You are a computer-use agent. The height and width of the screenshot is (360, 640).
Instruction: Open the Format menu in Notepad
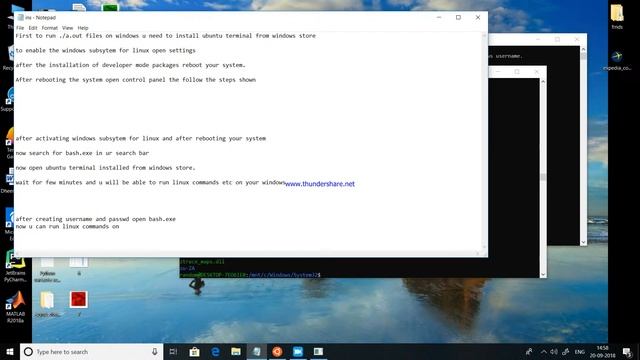pyautogui.click(x=49, y=28)
